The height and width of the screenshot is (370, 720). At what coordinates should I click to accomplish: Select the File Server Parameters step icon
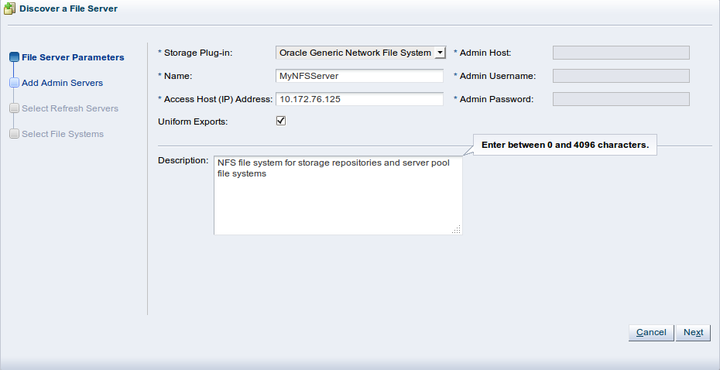[14, 57]
